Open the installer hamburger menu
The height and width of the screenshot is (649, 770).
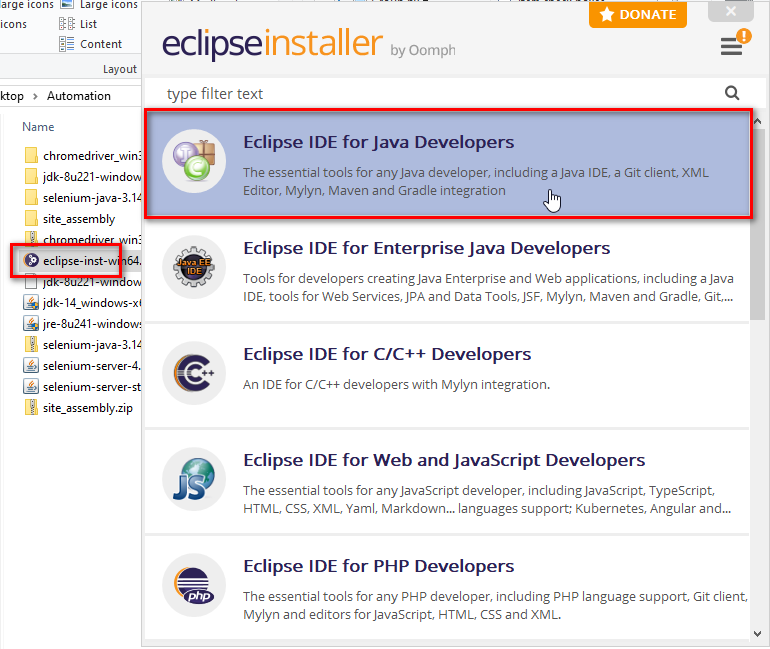click(x=731, y=47)
